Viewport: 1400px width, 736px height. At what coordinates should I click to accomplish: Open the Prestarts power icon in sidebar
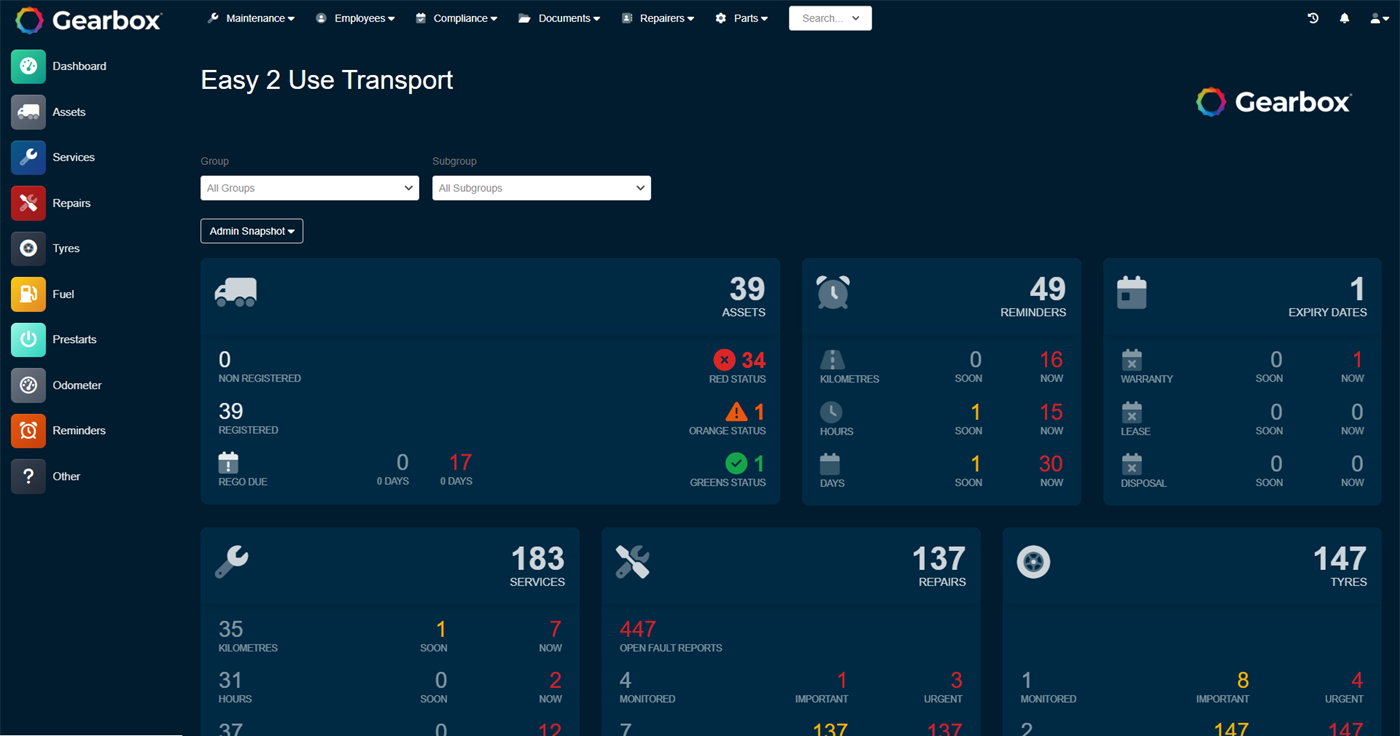coord(28,339)
